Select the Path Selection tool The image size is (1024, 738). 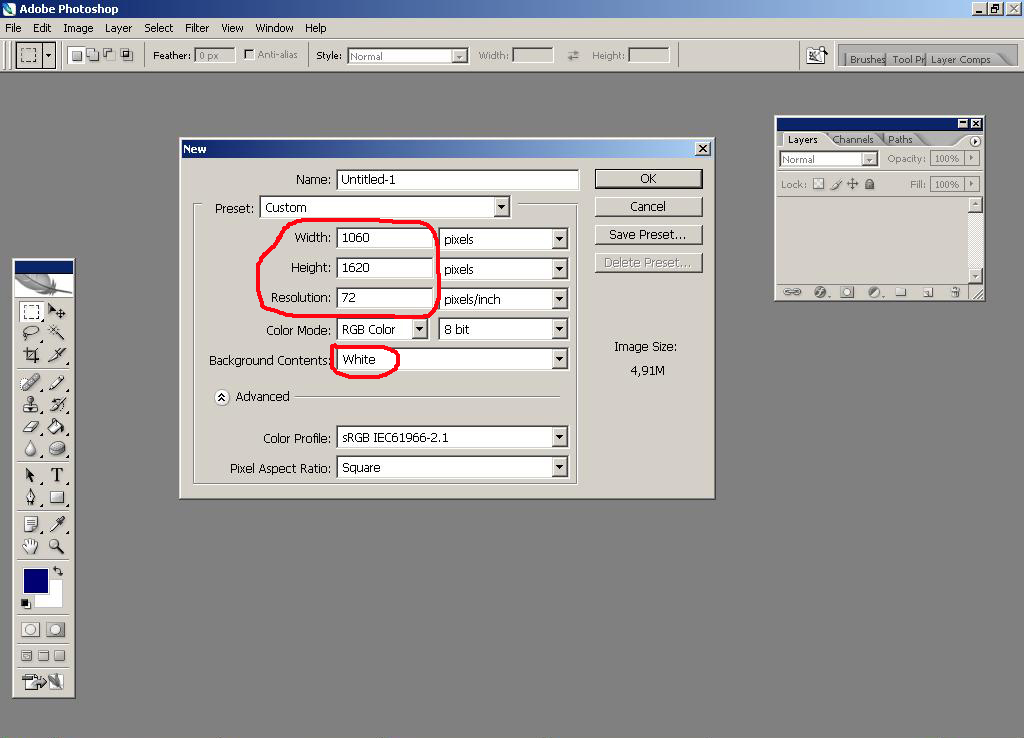[31, 475]
